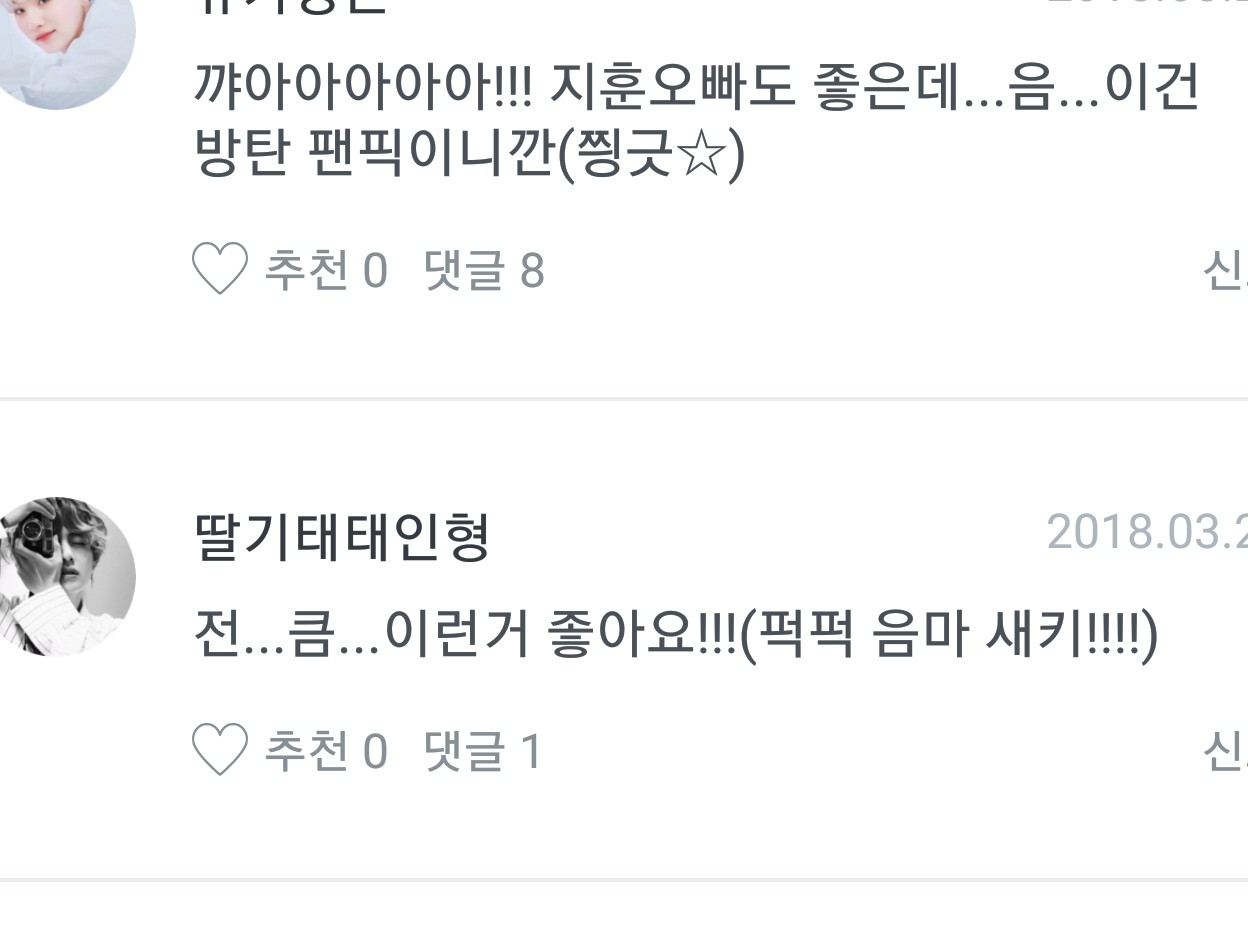Tap the reply count 8 next to 댓글
The height and width of the screenshot is (936, 1248).
pyautogui.click(x=532, y=270)
